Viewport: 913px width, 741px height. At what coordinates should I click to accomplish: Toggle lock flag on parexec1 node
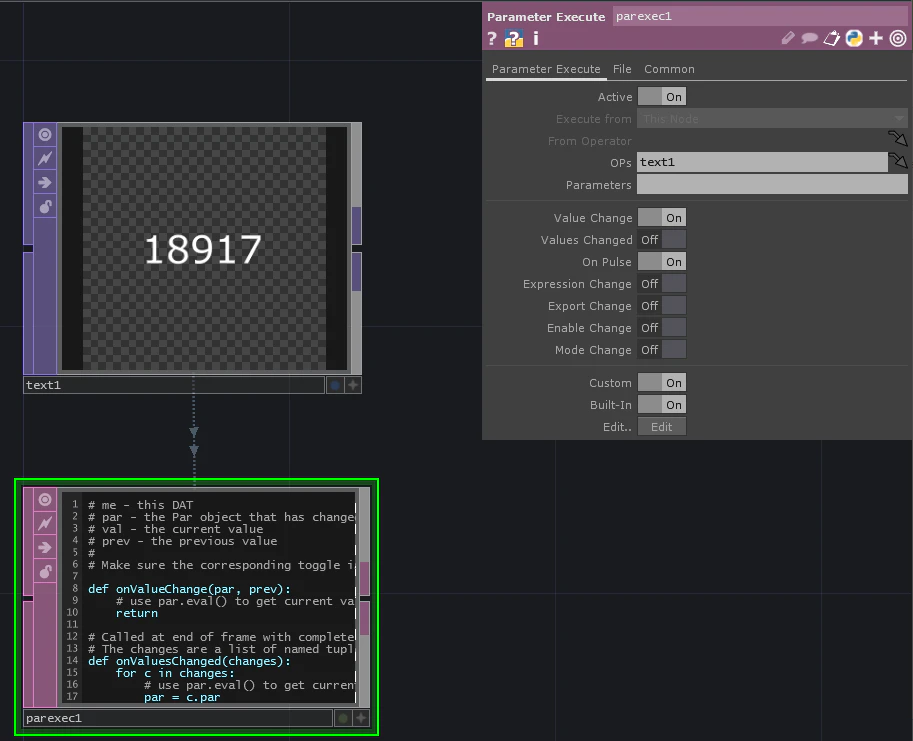pos(45,572)
